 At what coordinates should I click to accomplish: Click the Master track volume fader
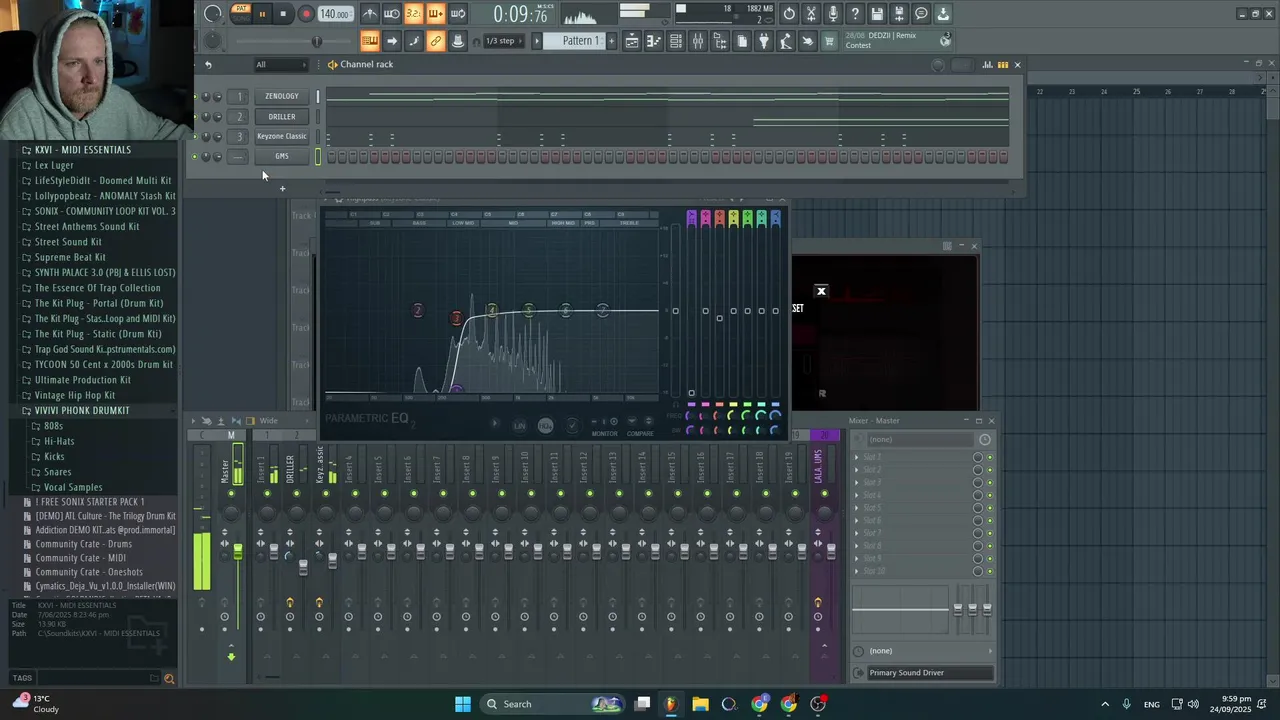pyautogui.click(x=238, y=552)
